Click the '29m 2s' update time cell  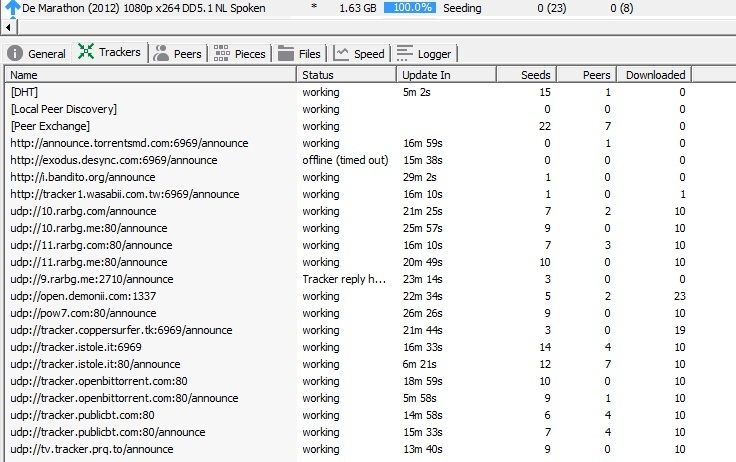419,177
